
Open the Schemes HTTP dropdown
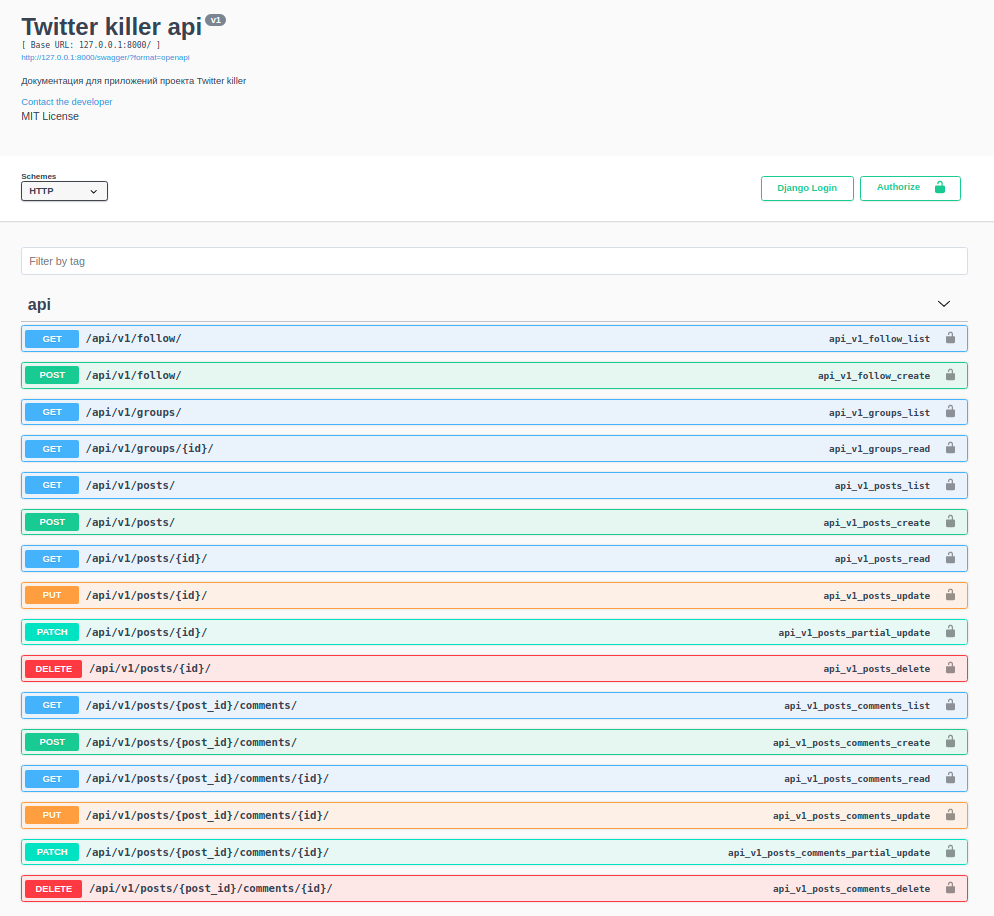coord(64,190)
